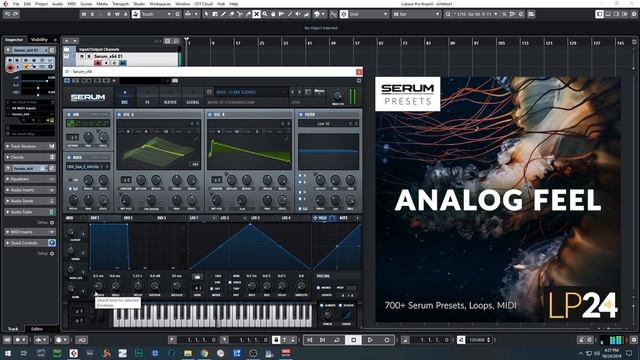Screen dimensions: 640x360
Task: Load previous Serum preset arrow
Action: pos(292,92)
